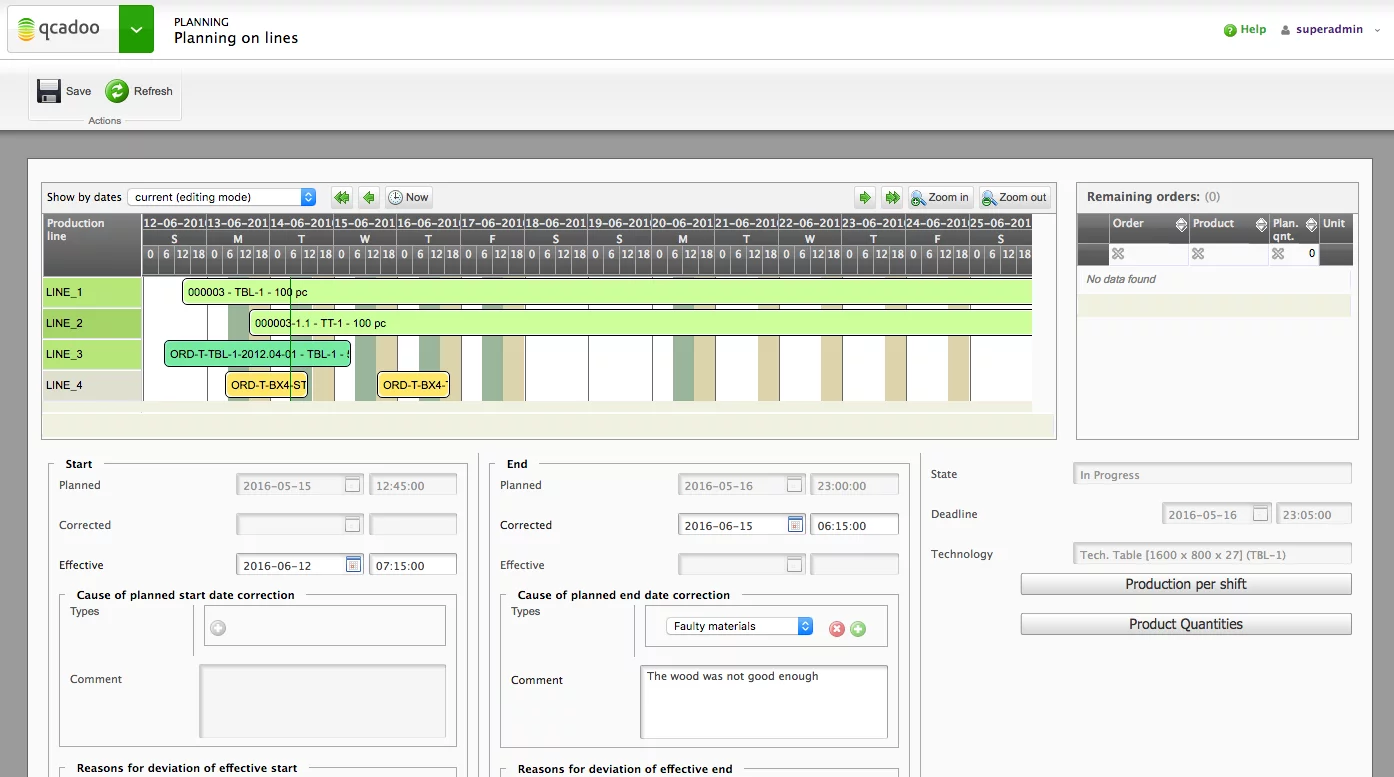Click the LINE_3 production line row

(92, 354)
